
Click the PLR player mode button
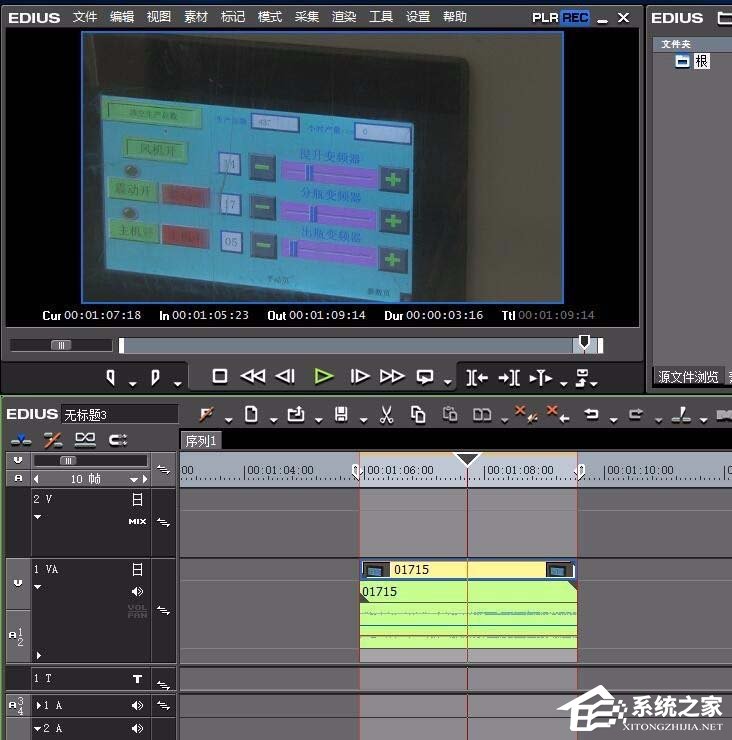coord(546,18)
